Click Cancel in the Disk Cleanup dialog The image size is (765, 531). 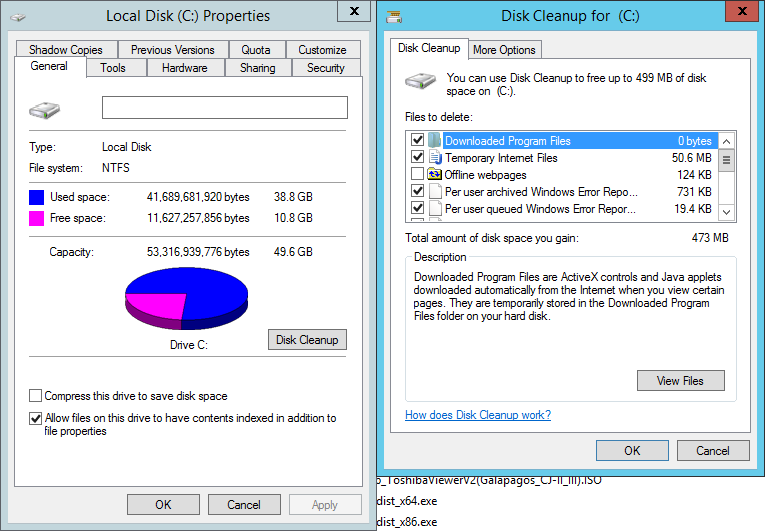coord(713,450)
